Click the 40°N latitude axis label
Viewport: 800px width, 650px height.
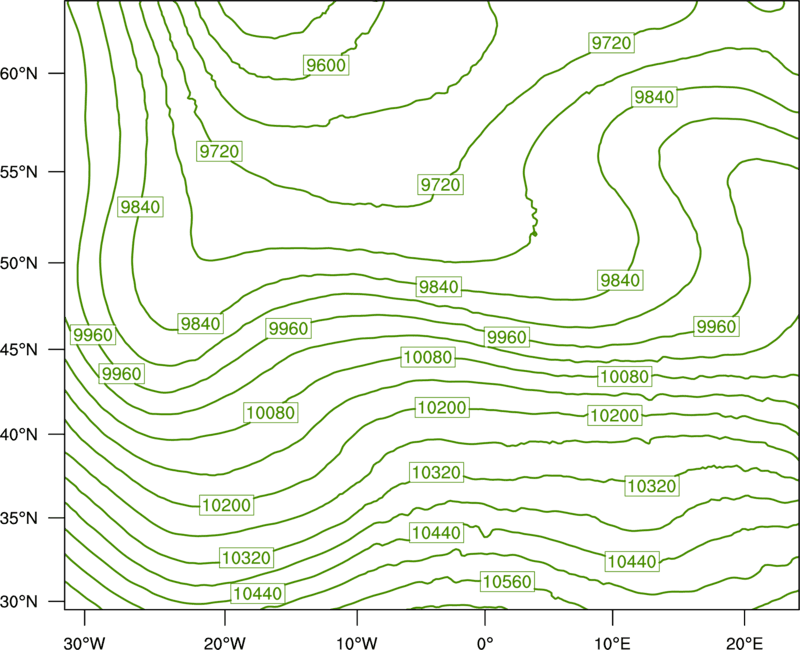(x=19, y=435)
